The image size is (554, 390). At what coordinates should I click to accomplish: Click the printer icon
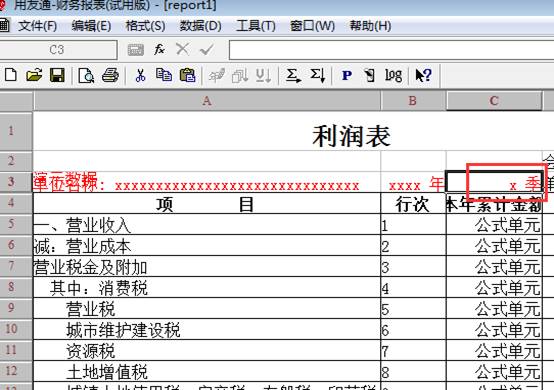110,75
